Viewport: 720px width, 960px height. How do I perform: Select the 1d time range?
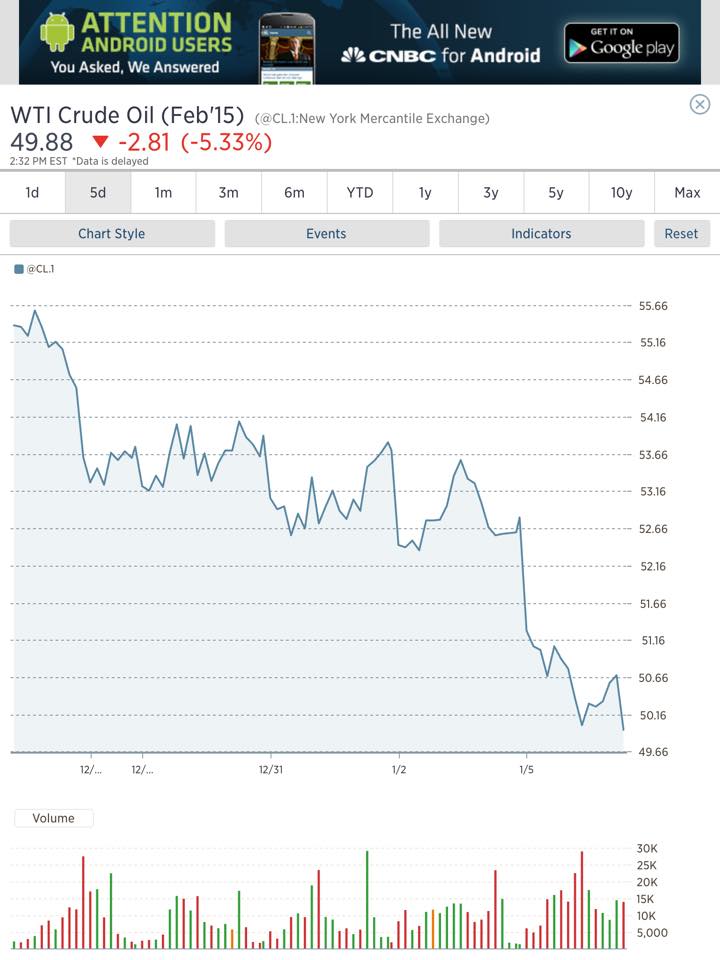[32, 192]
